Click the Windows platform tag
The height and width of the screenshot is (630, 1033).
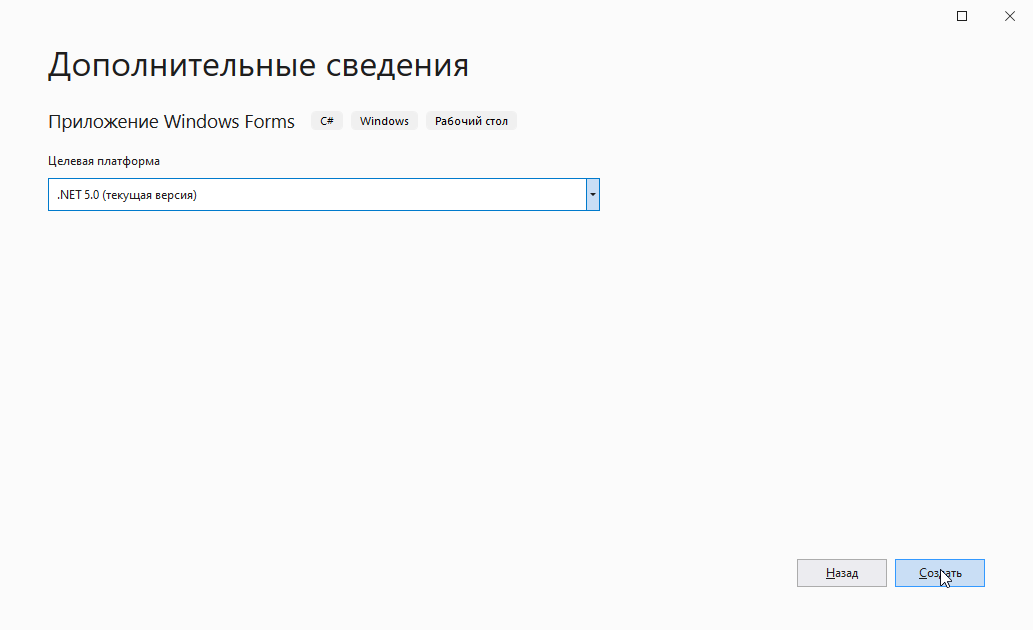[x=384, y=121]
